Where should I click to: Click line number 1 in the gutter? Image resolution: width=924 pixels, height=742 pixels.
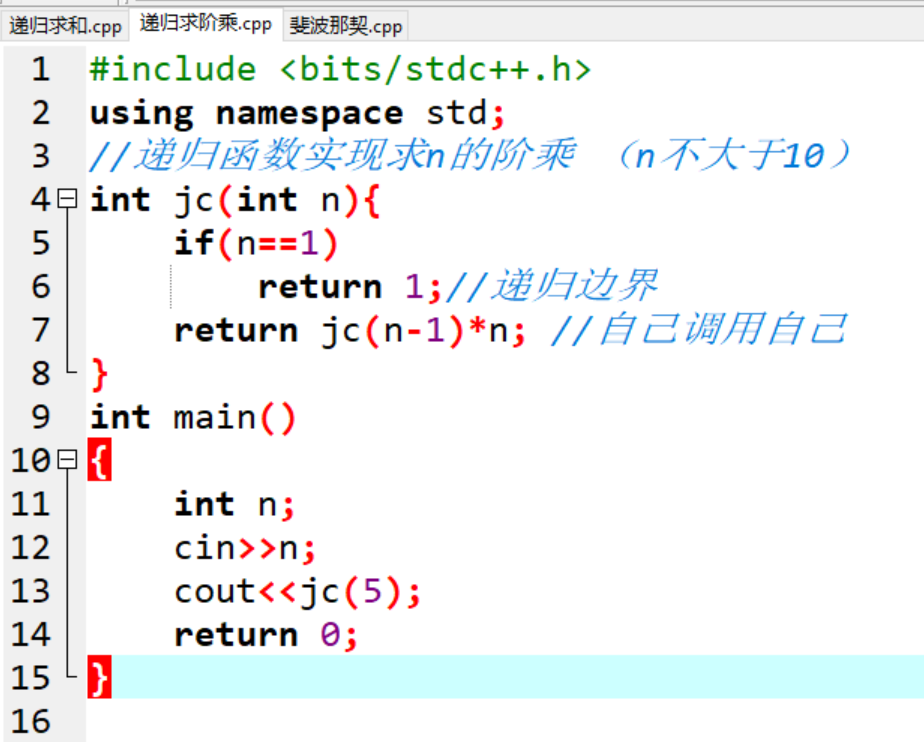39,69
